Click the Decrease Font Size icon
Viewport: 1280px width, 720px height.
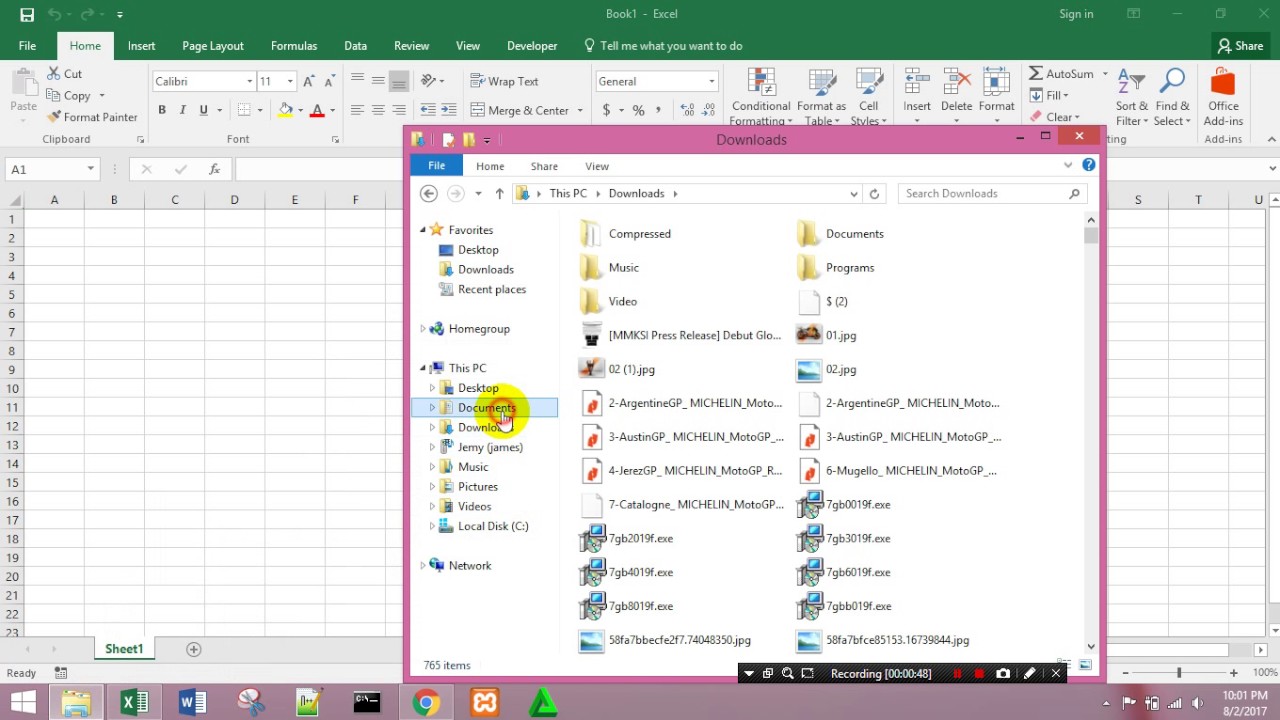(x=330, y=81)
